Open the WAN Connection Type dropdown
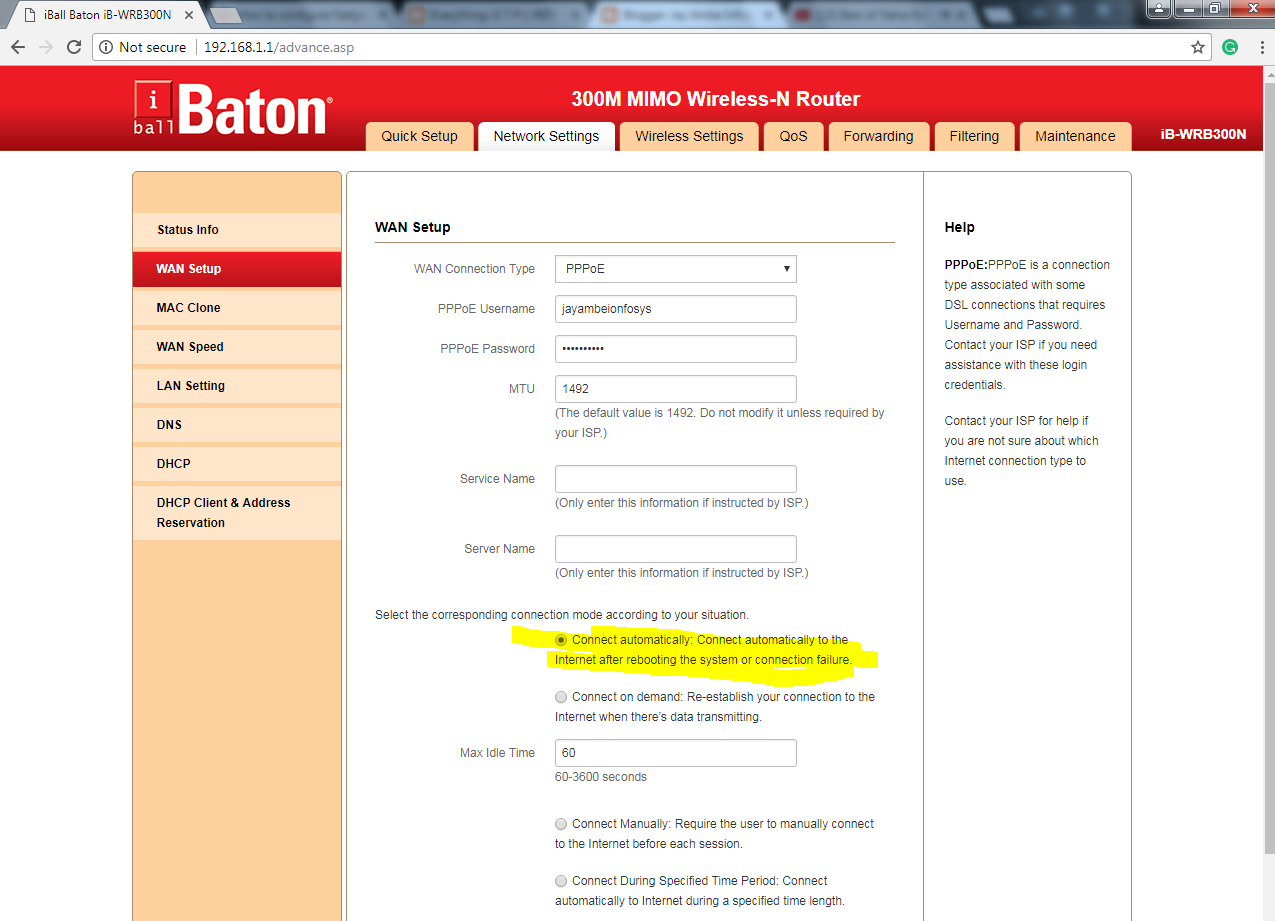 [x=675, y=268]
